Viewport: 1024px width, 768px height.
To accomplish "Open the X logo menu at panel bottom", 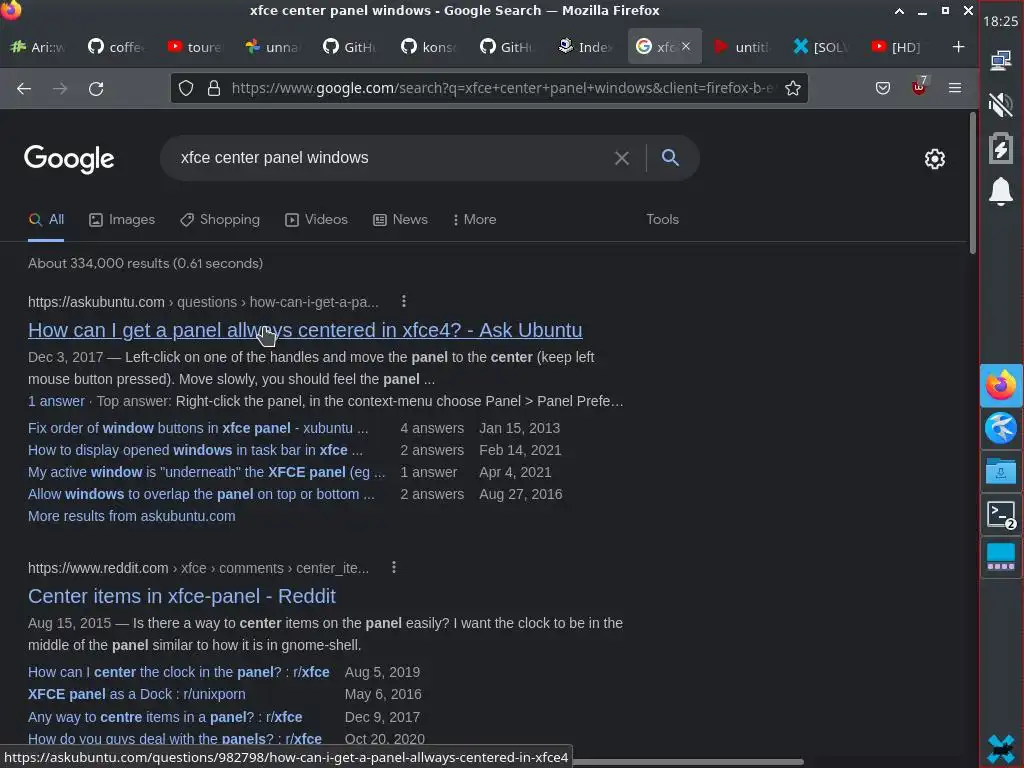I will click(x=1001, y=750).
